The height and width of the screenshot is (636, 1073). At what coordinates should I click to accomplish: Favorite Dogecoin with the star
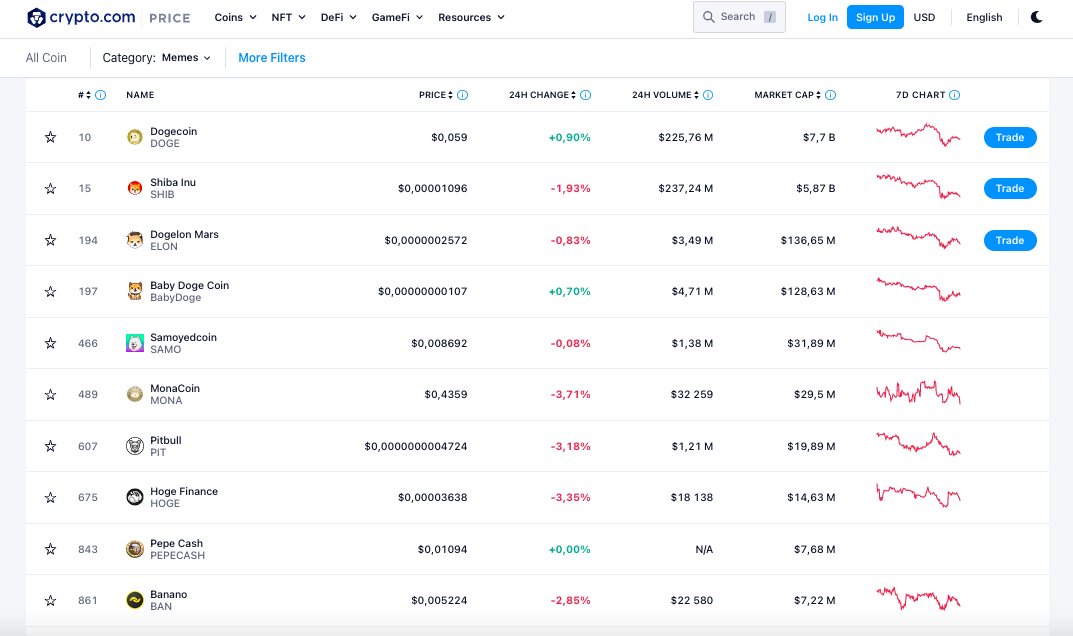click(51, 137)
